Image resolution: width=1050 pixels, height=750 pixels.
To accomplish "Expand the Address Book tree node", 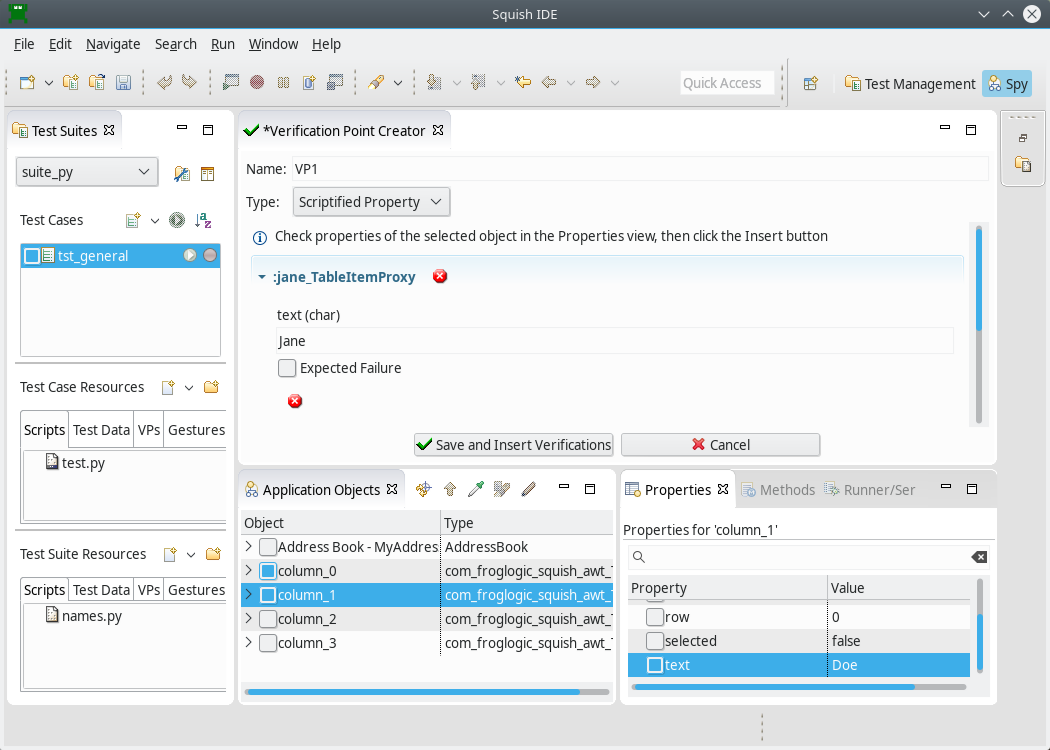I will tap(249, 546).
